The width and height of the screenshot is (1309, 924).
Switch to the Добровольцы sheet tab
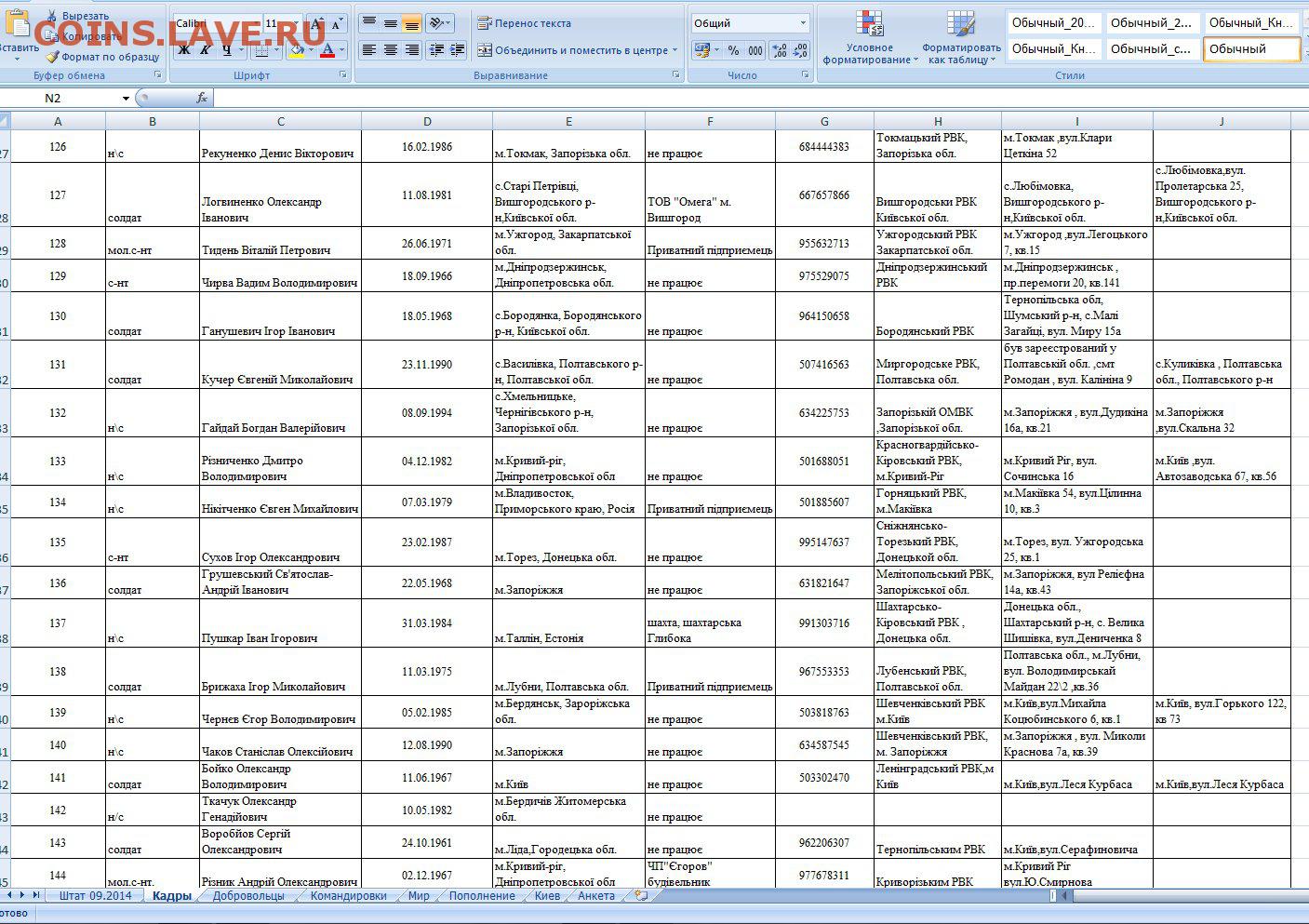point(248,896)
